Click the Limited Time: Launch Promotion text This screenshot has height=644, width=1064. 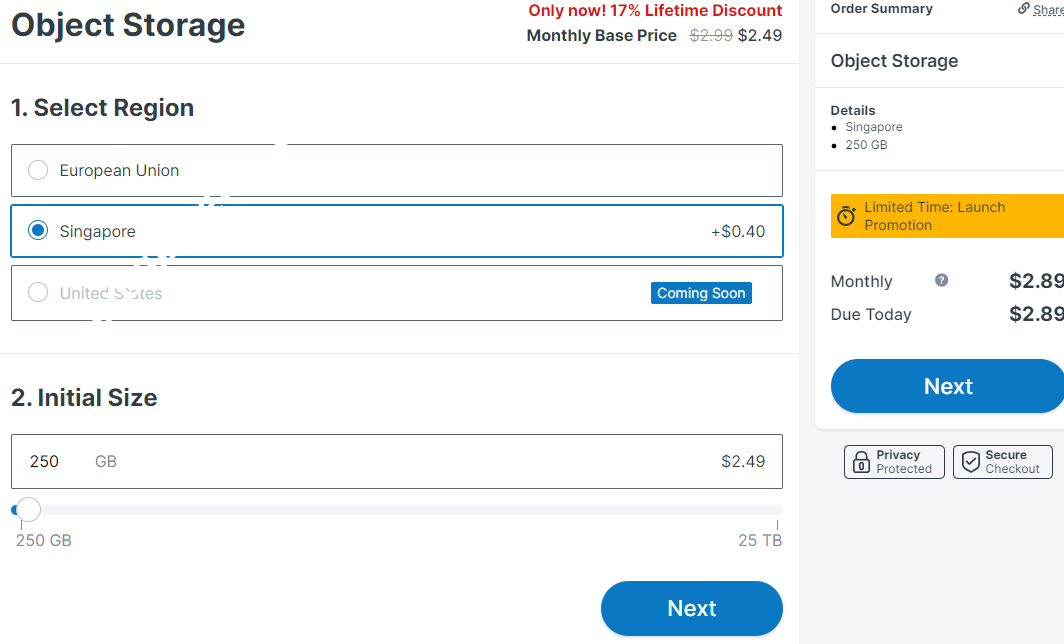pos(934,216)
